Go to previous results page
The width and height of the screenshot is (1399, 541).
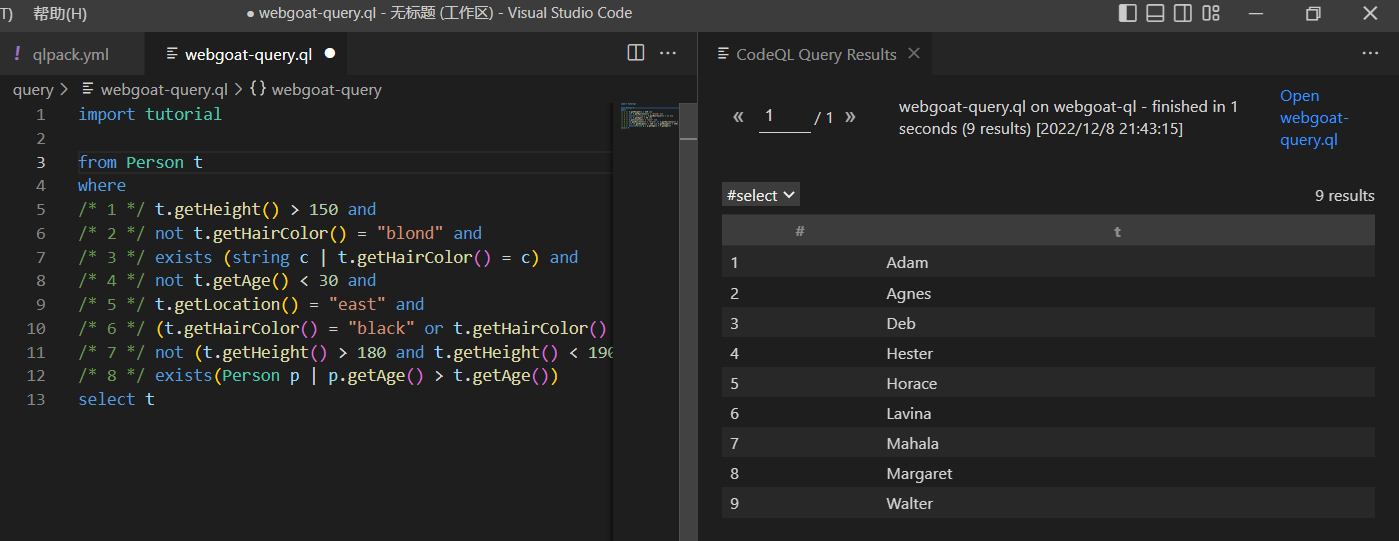click(738, 117)
